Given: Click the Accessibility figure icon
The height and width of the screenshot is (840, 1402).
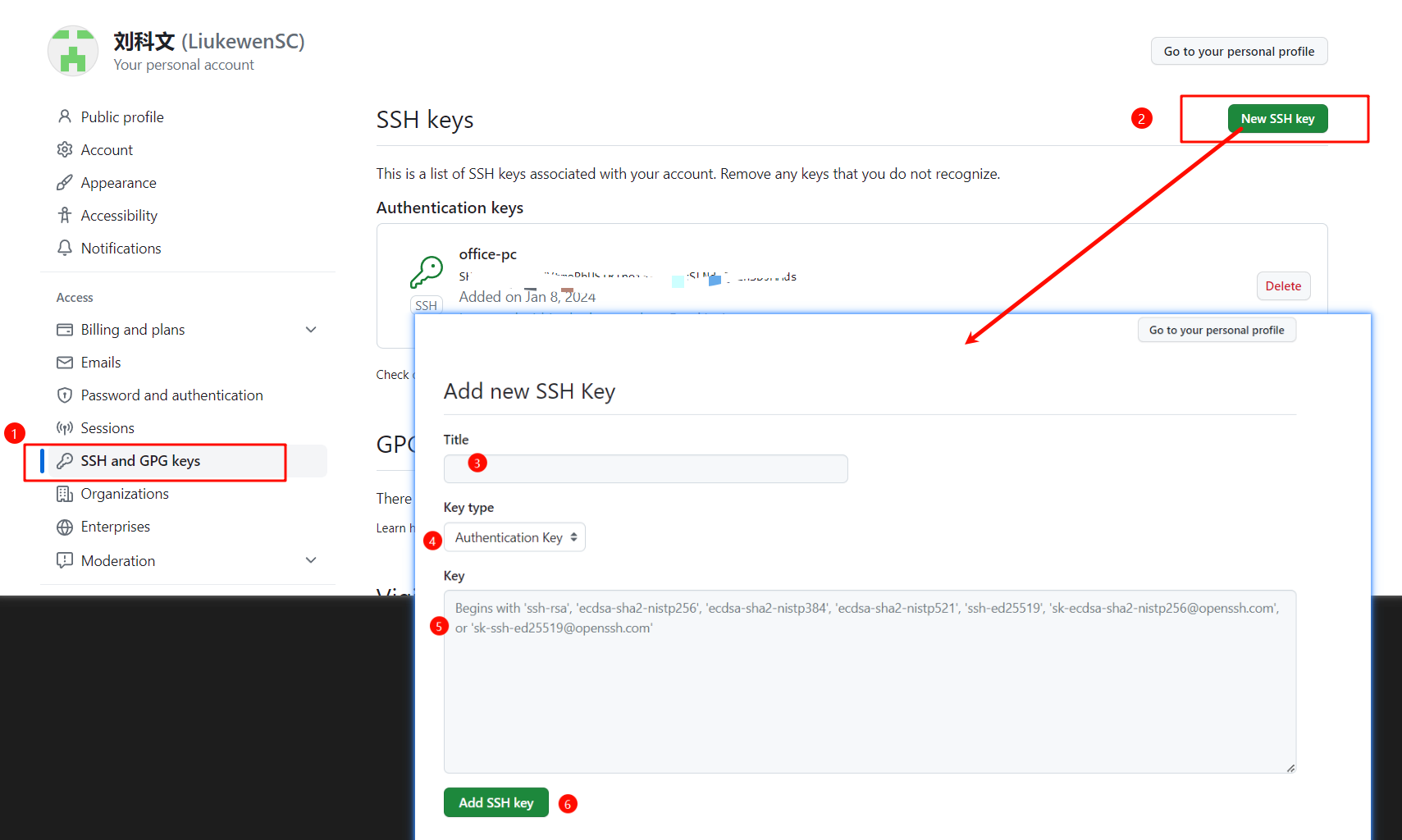Looking at the screenshot, I should tap(65, 215).
